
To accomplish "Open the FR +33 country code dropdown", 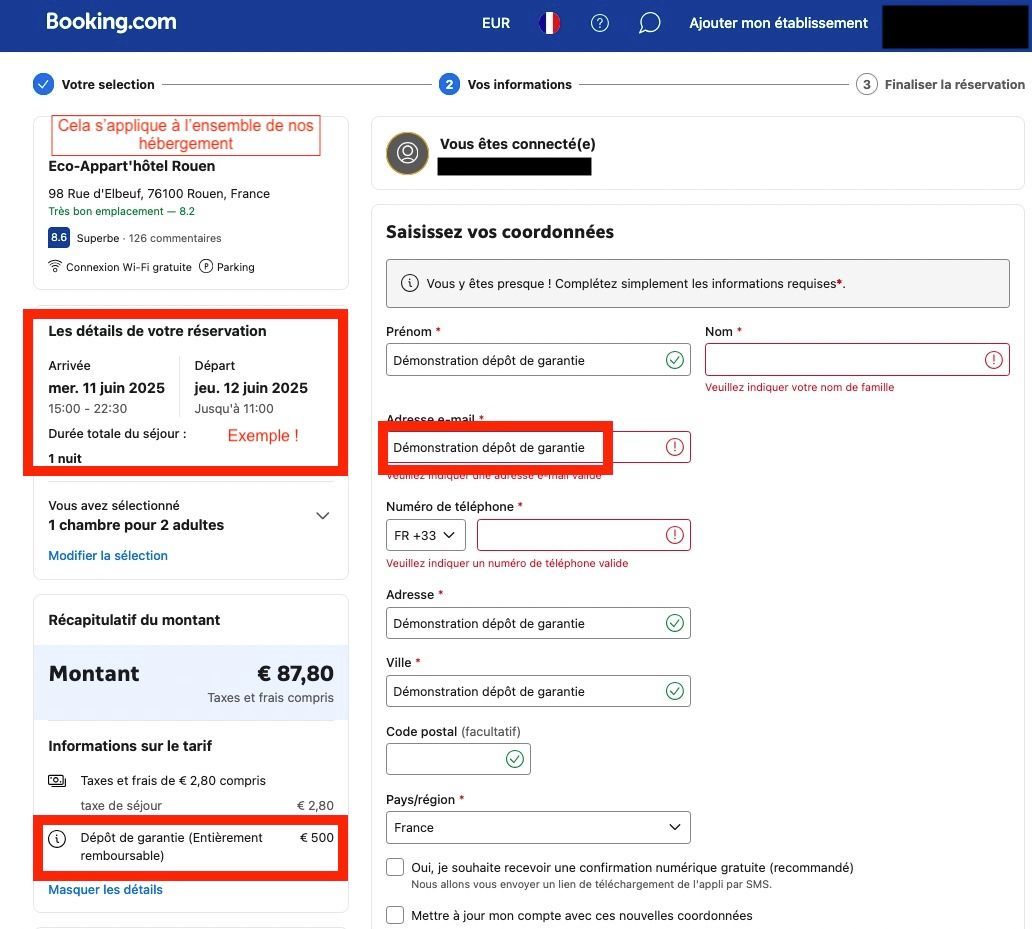I will pyautogui.click(x=426, y=535).
